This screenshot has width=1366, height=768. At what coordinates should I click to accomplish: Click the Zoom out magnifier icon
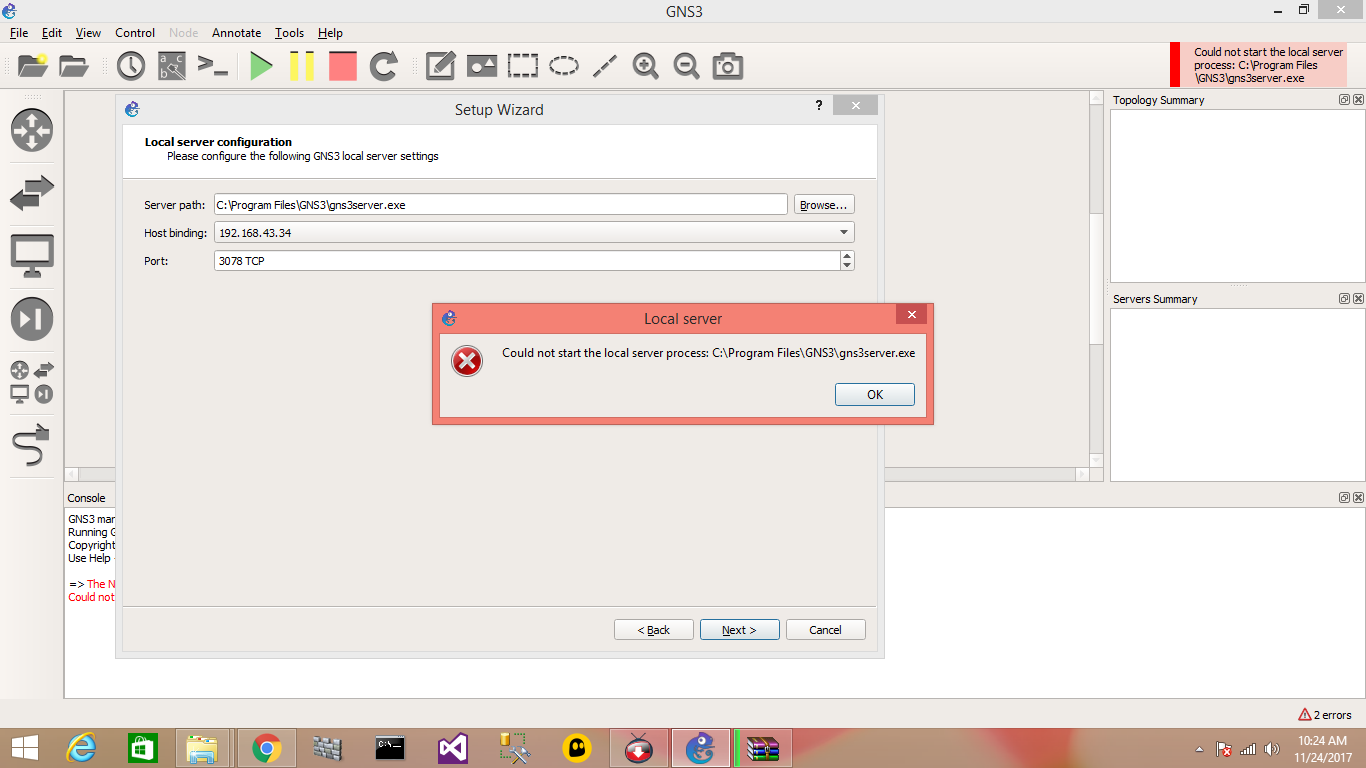point(687,66)
